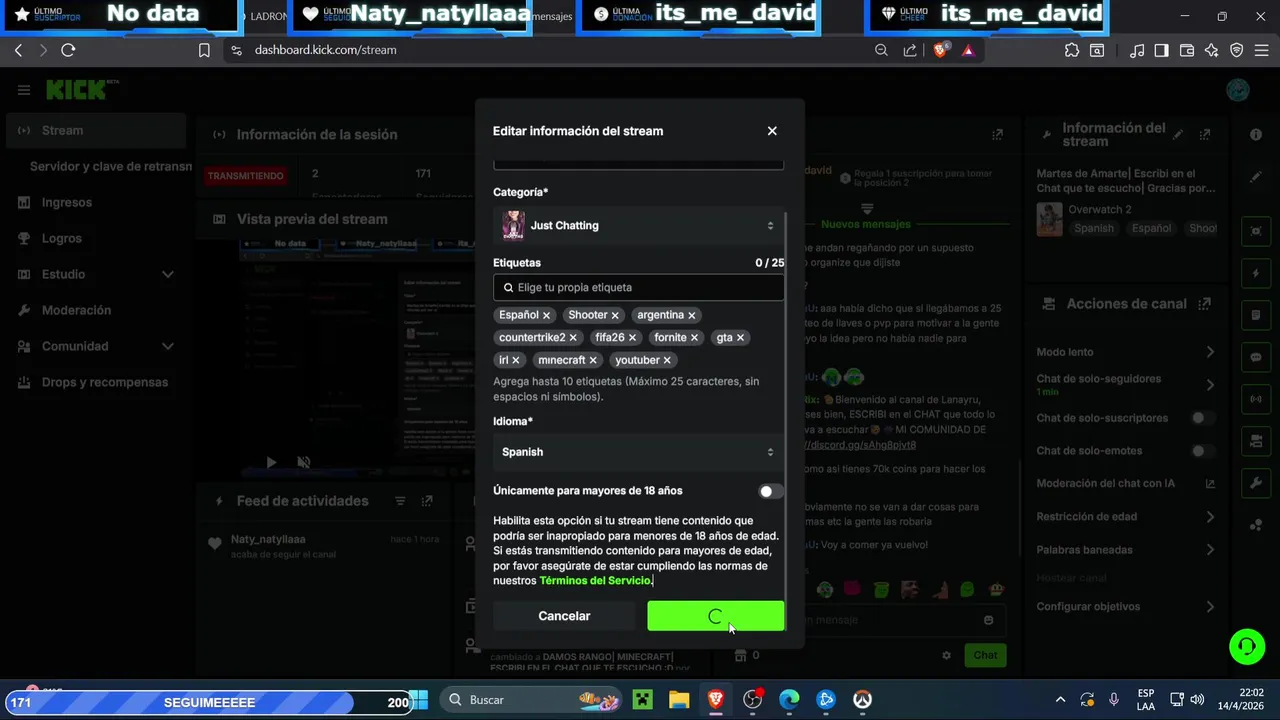Remove the irl tag
1280x720 pixels.
[x=516, y=360]
